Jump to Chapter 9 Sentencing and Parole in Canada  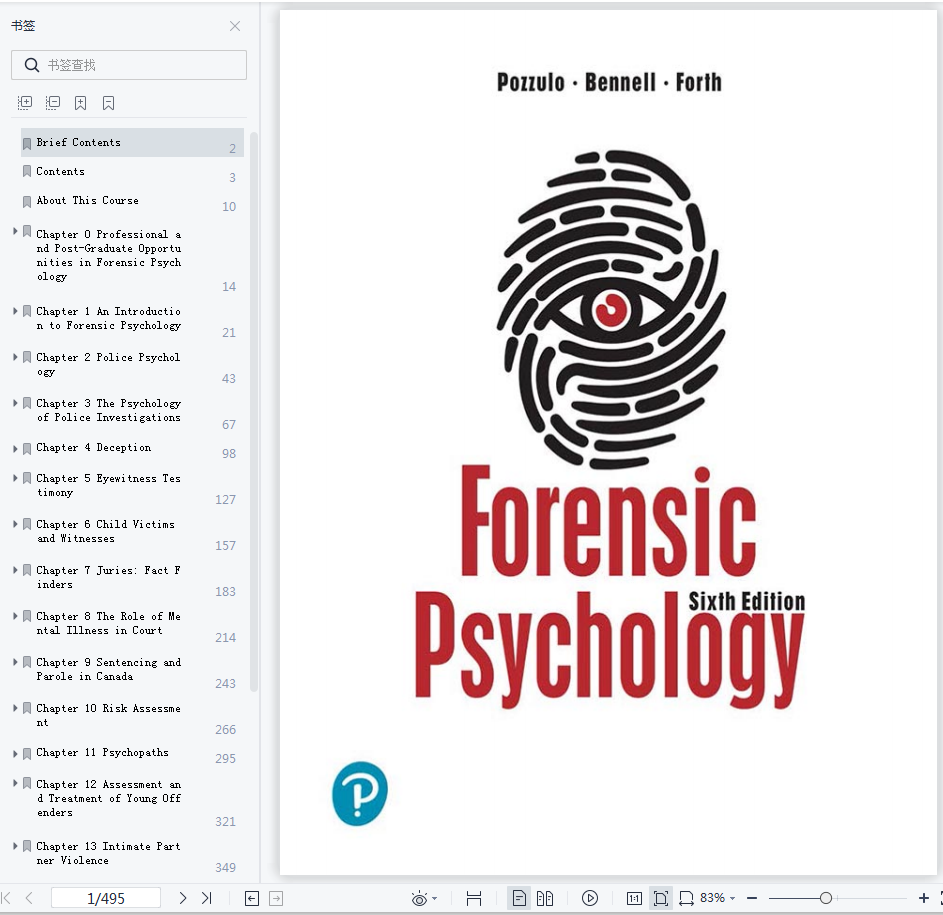108,669
